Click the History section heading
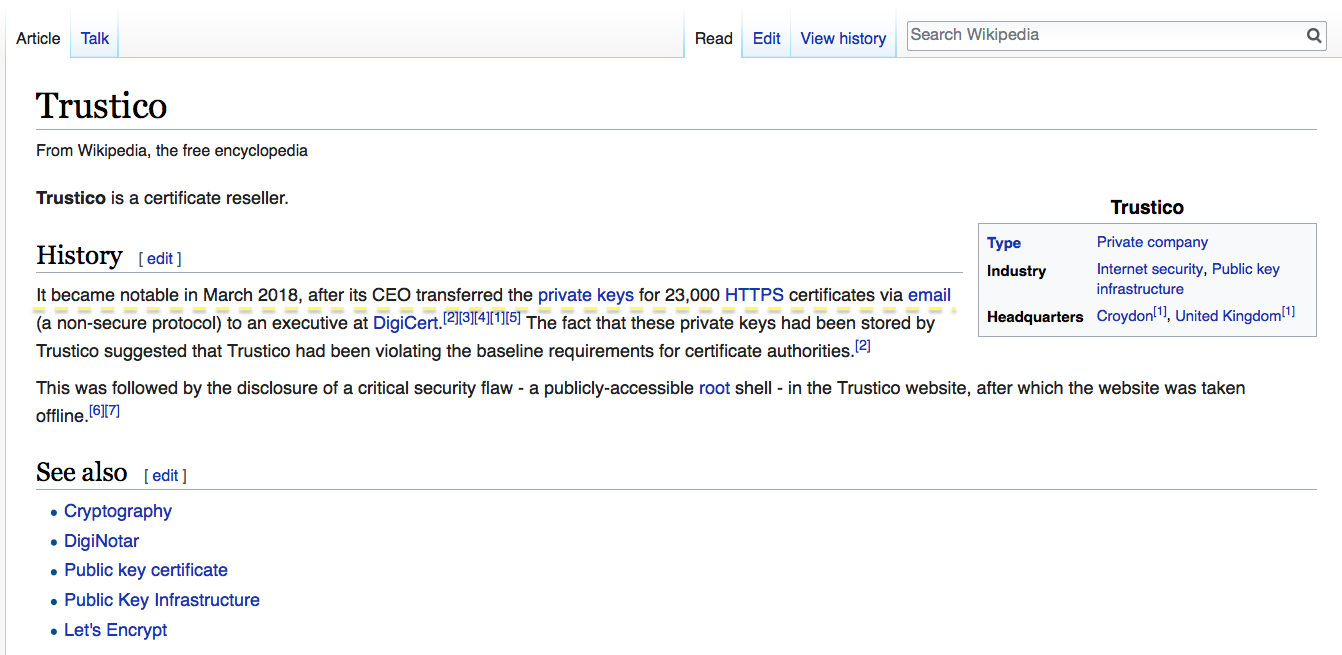Viewport: 1342px width, 655px height. pos(79,256)
